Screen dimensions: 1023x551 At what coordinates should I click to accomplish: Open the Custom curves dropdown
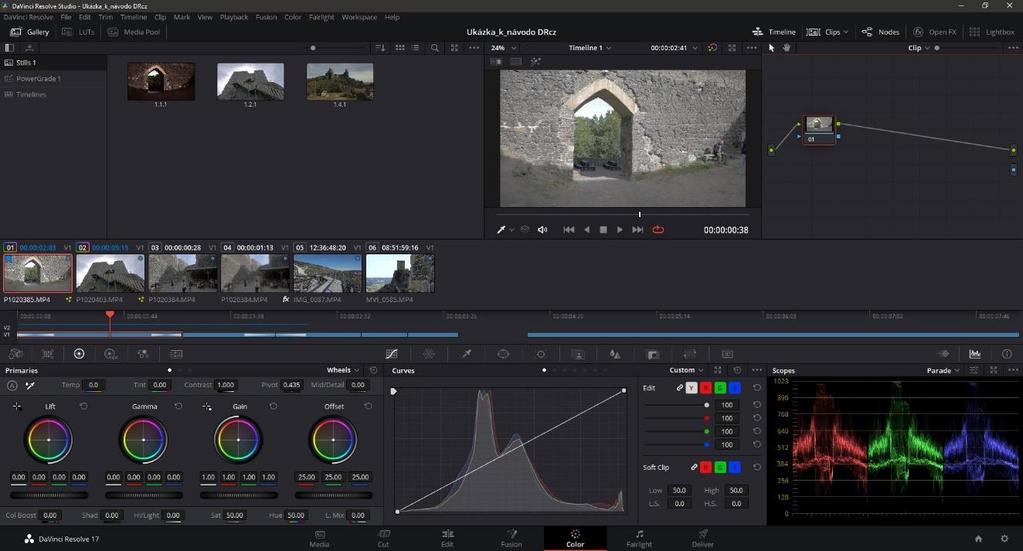click(686, 370)
